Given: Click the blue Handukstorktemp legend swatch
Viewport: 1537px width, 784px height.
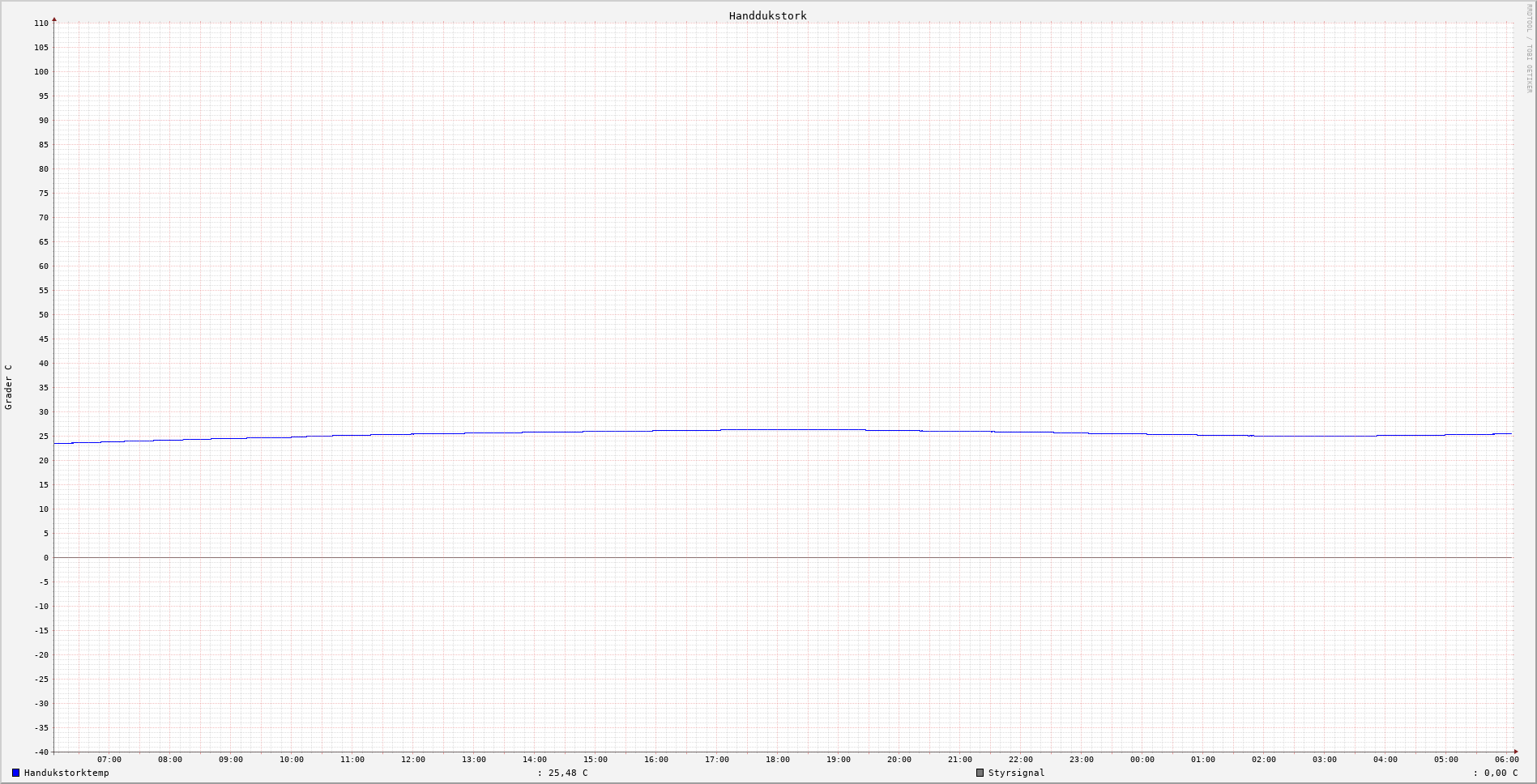Looking at the screenshot, I should (15, 773).
